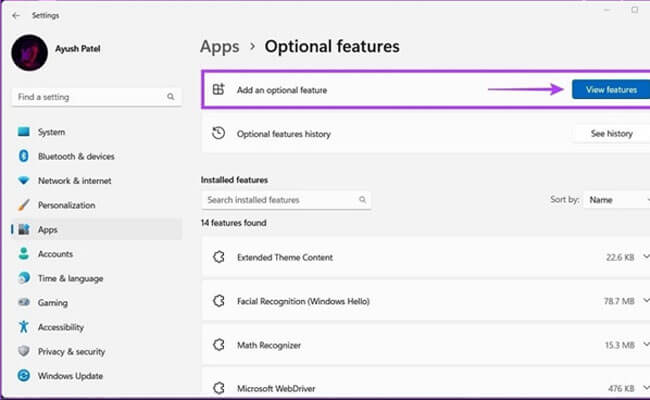Click the Gaming controller icon
650x400 pixels.
tap(24, 302)
